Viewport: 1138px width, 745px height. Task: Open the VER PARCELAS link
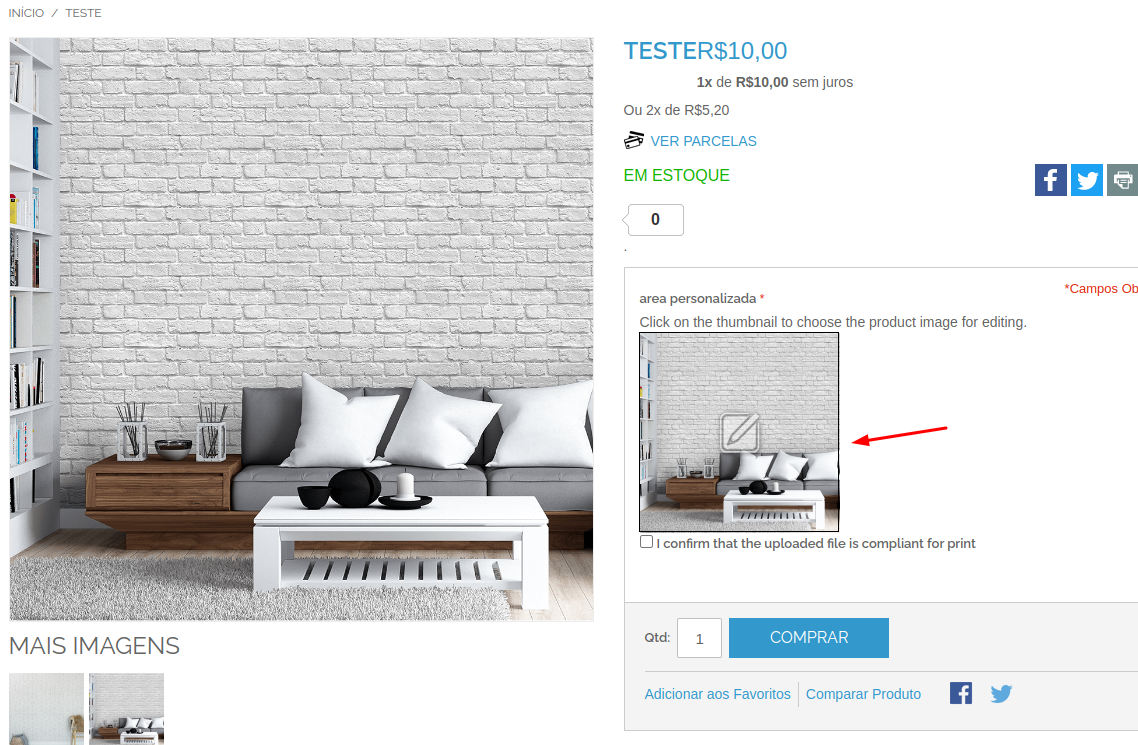pyautogui.click(x=703, y=141)
